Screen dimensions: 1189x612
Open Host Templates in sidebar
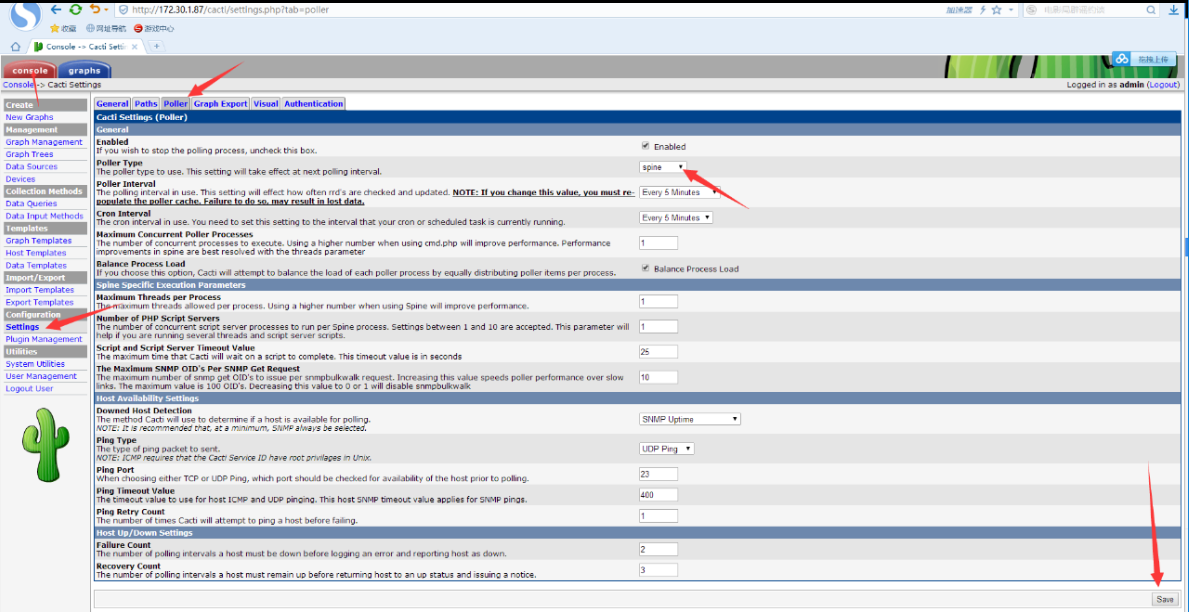tap(36, 253)
